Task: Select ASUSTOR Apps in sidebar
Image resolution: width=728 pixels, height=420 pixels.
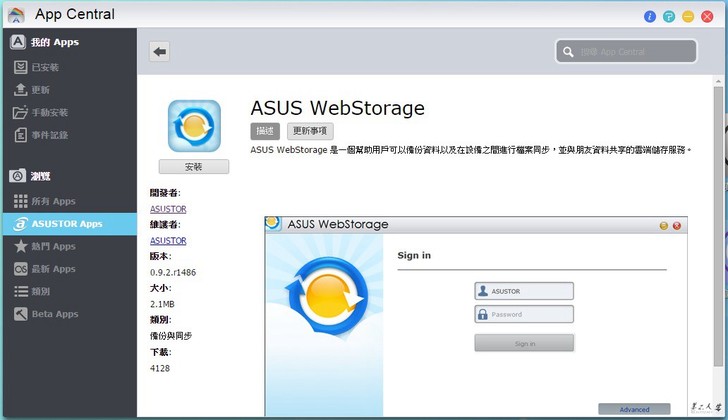Action: click(66, 224)
